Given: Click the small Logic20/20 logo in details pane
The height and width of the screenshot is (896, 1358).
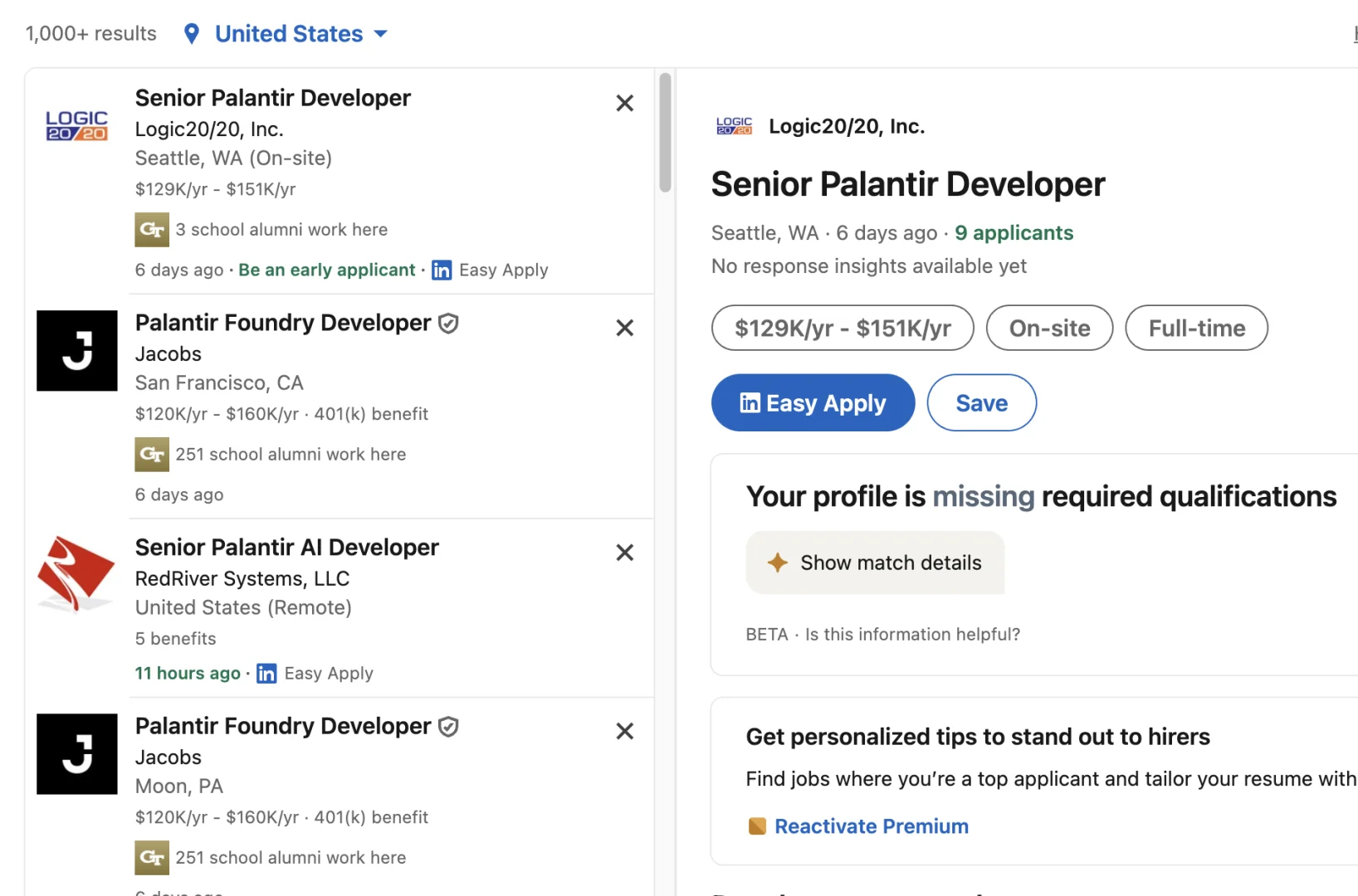Looking at the screenshot, I should (x=734, y=126).
